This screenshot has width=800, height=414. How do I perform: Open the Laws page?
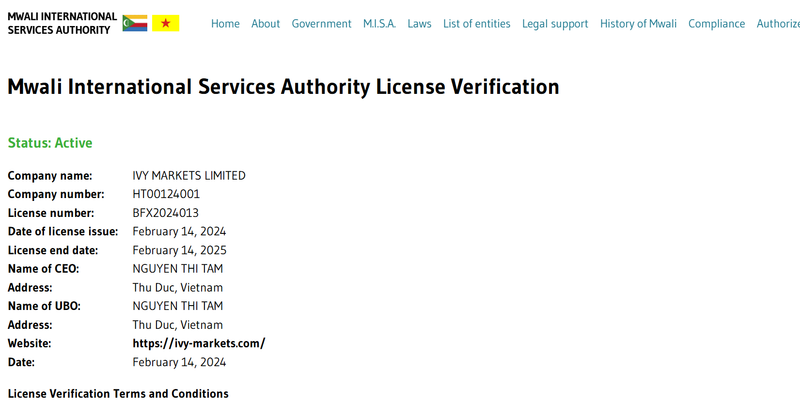419,24
